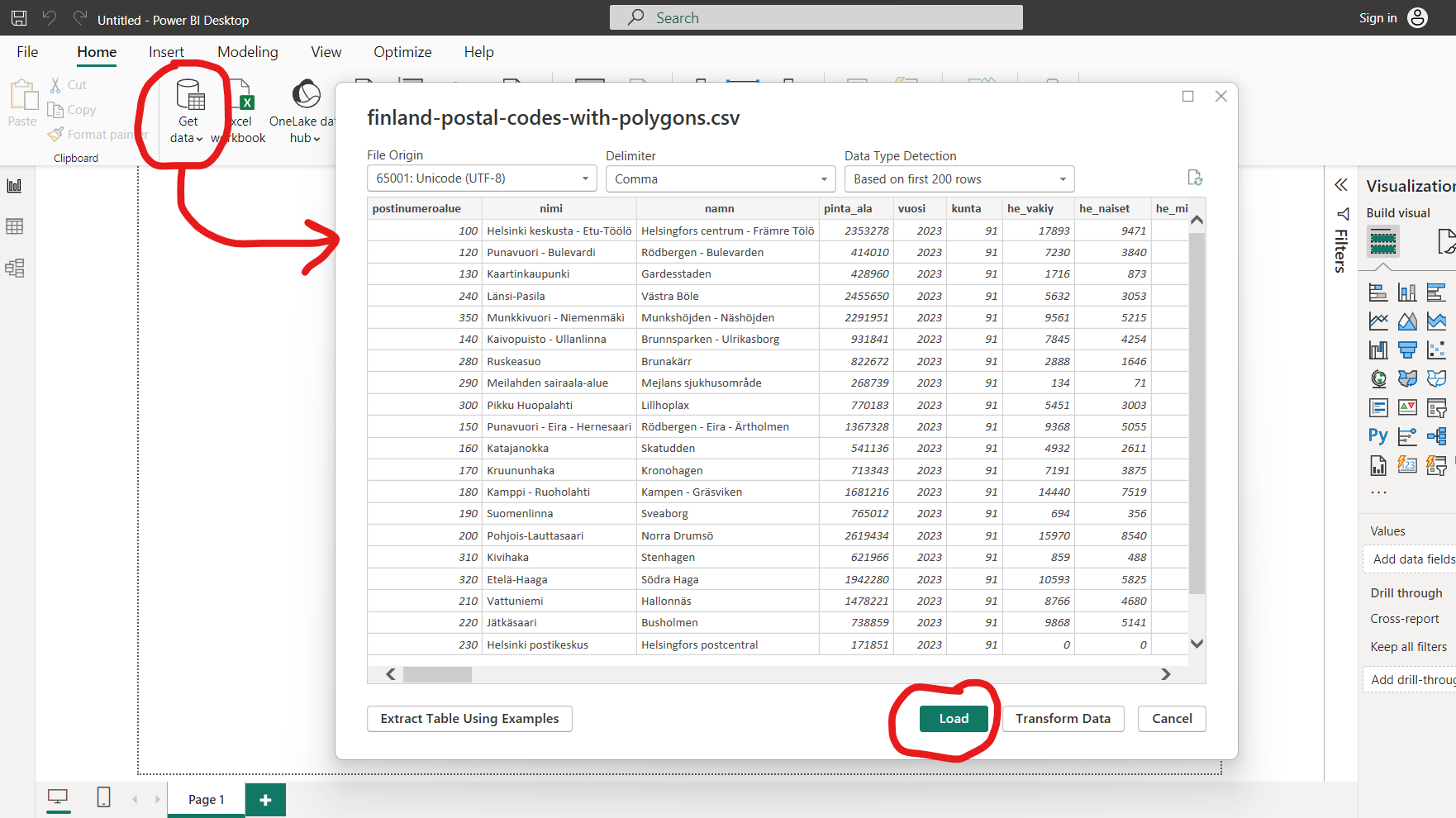
Task: Click the Filters pane funnel icon
Action: [x=1343, y=214]
